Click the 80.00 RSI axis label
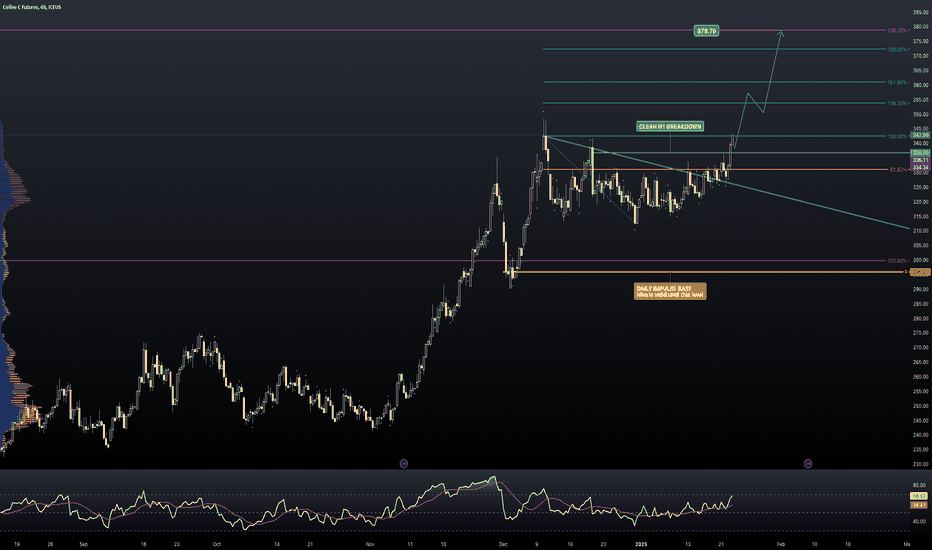 pyautogui.click(x=919, y=486)
